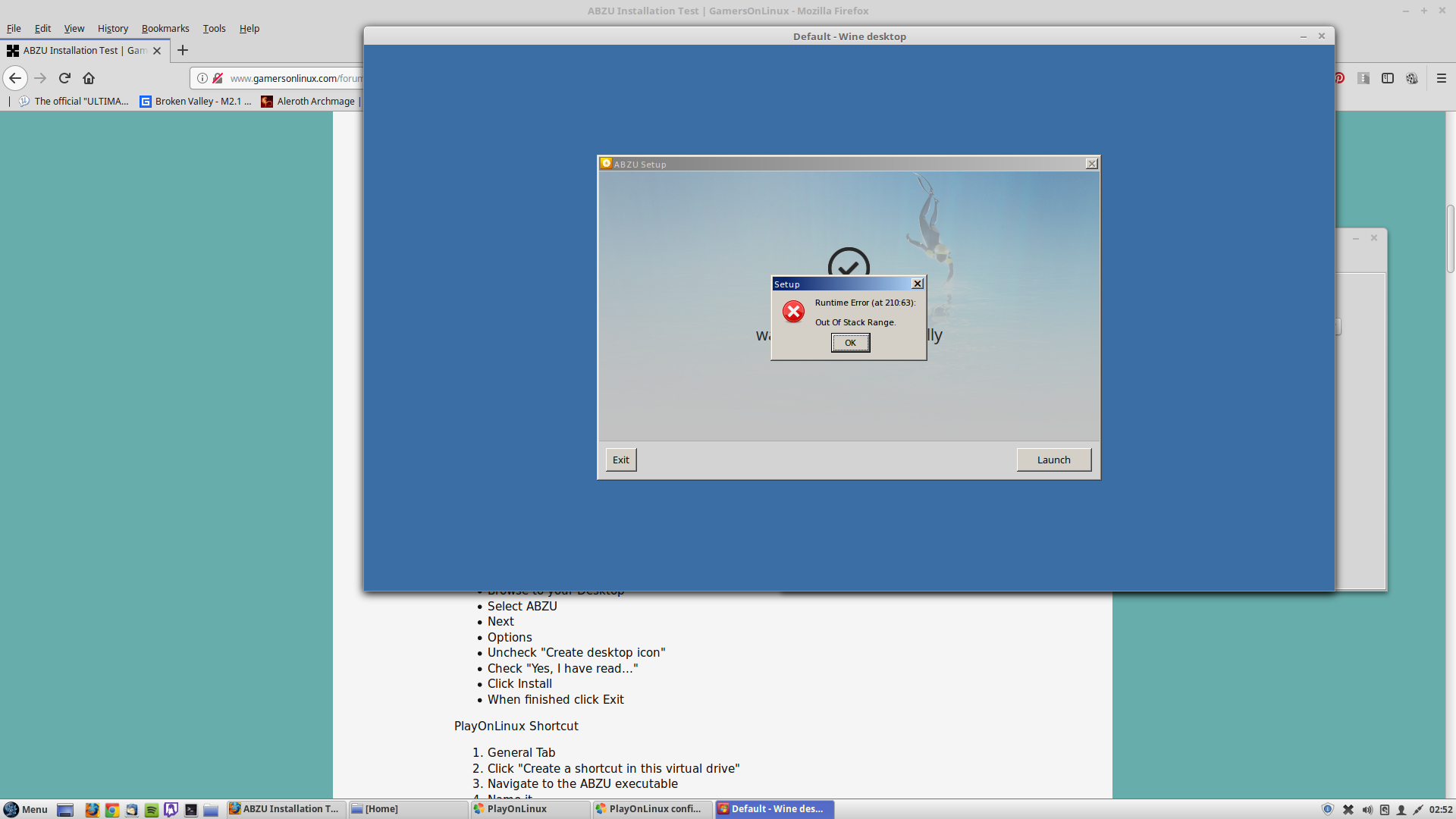
Task: Toggle the Firefox sidebar button
Action: [x=1388, y=78]
